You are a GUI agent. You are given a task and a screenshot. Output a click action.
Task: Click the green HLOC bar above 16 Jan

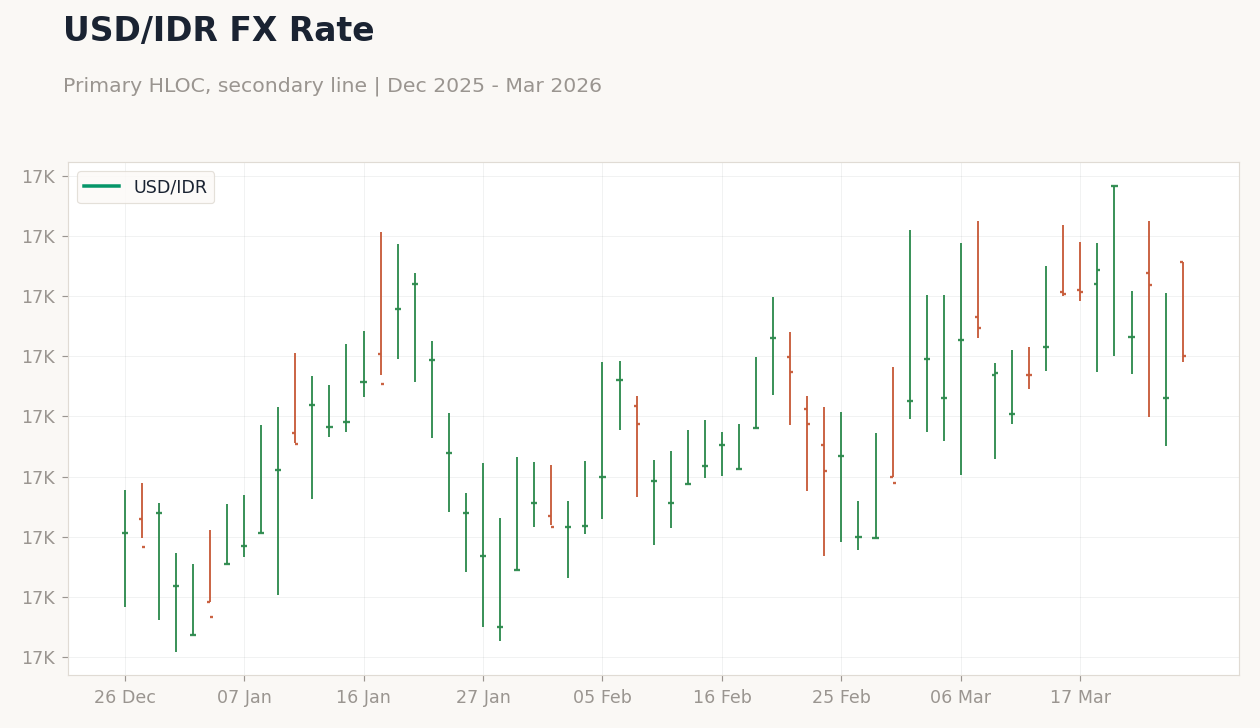tap(364, 364)
